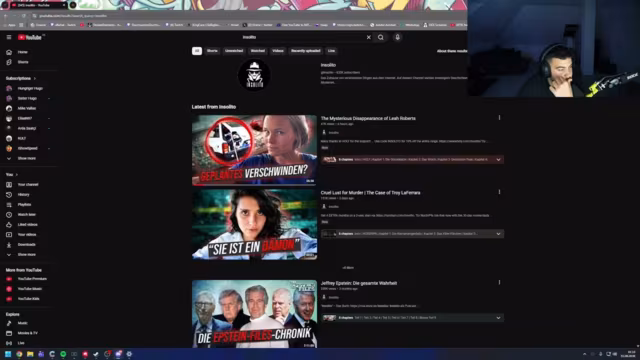Image resolution: width=640 pixels, height=360 pixels.
Task: Clear the search box with the X
Action: pos(369,37)
